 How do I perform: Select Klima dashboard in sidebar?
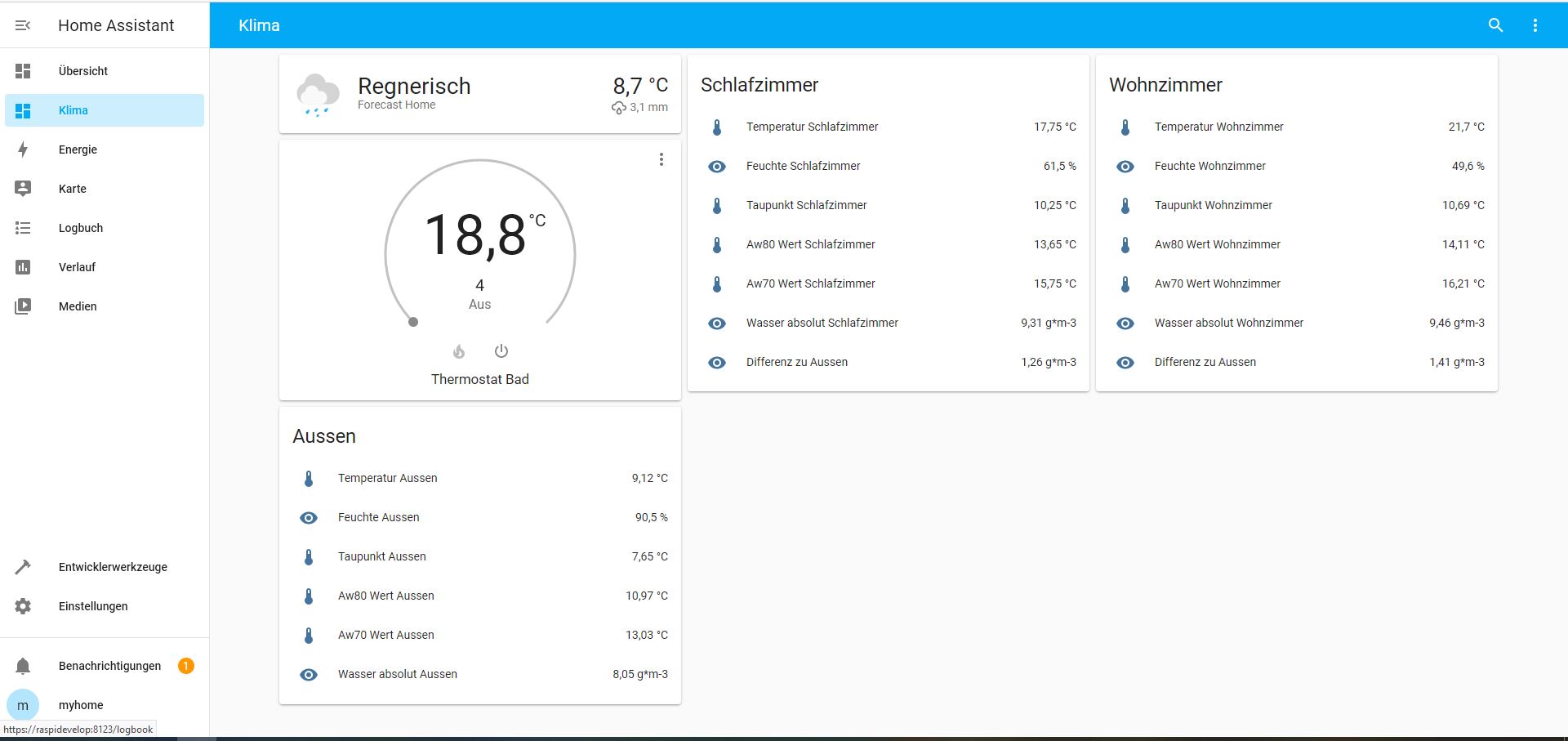[105, 110]
